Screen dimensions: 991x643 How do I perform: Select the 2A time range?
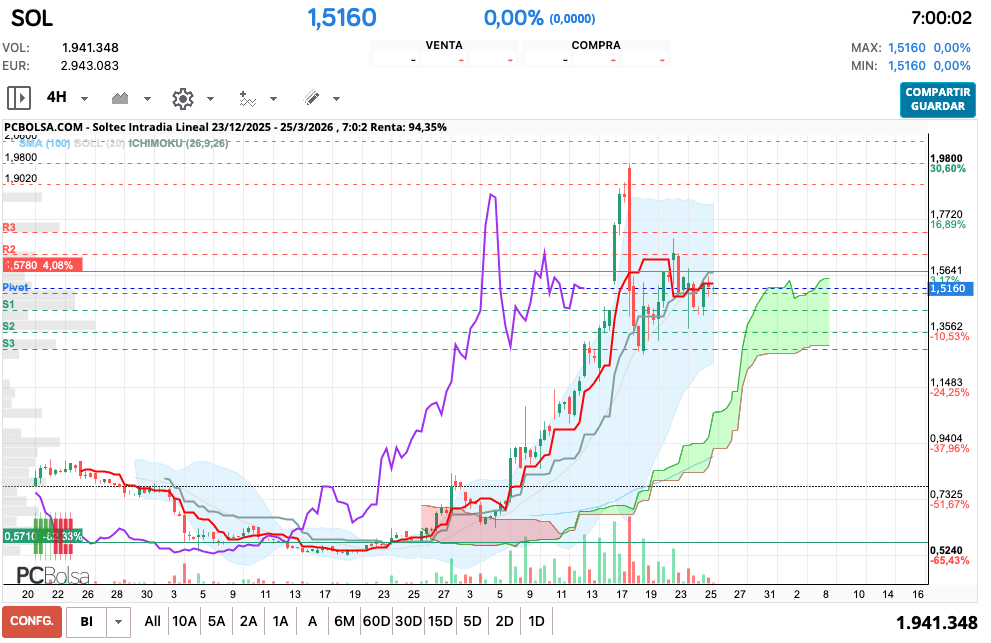click(248, 622)
